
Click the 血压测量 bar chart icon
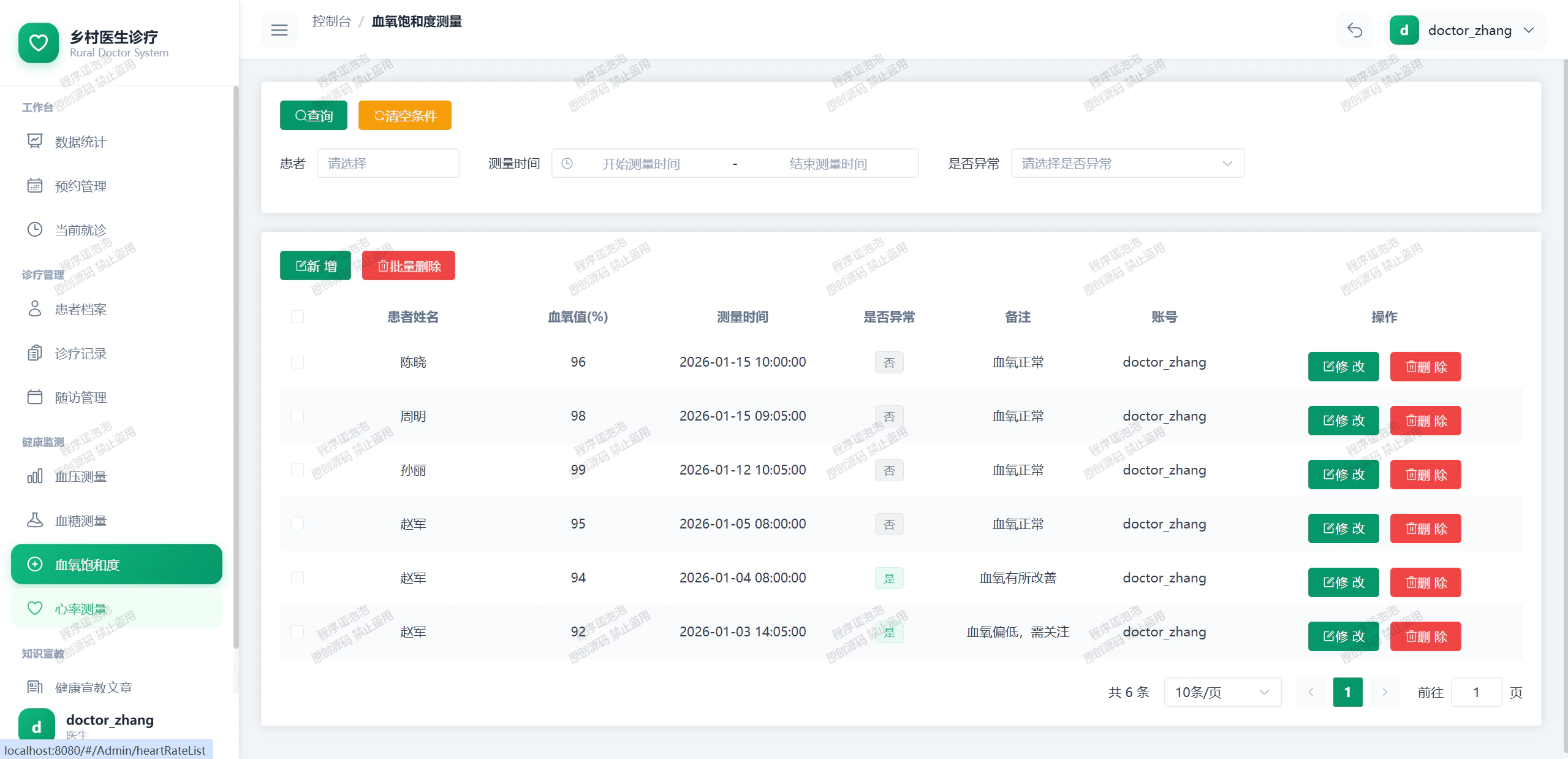point(35,476)
